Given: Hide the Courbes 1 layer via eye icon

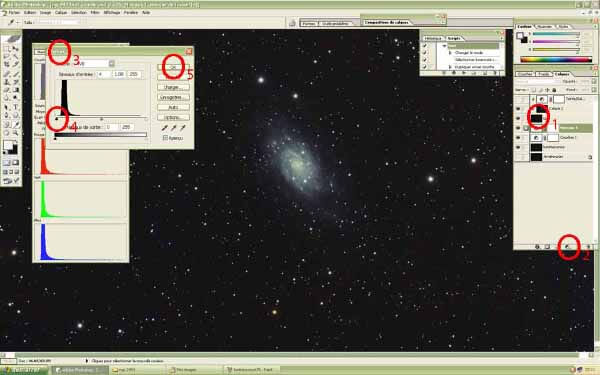Looking at the screenshot, I should (518, 137).
